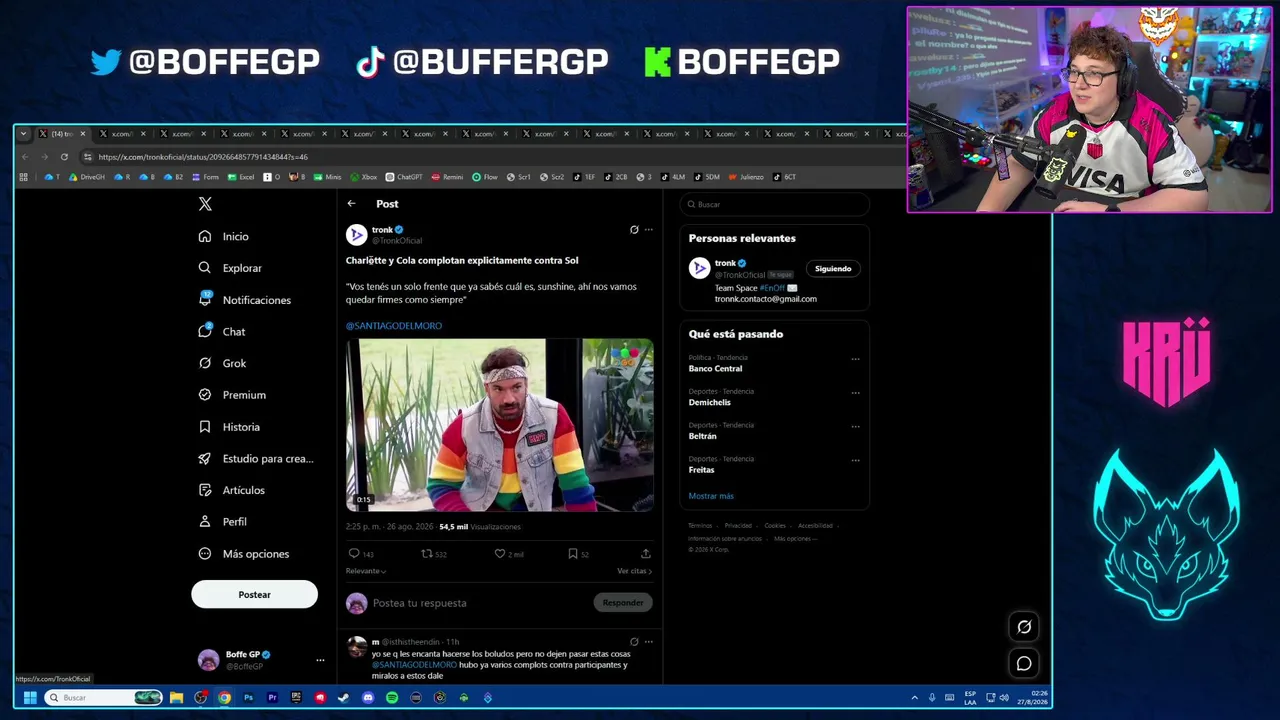The width and height of the screenshot is (1280, 720).
Task: Open the Relevante sort dropdown
Action: [366, 571]
